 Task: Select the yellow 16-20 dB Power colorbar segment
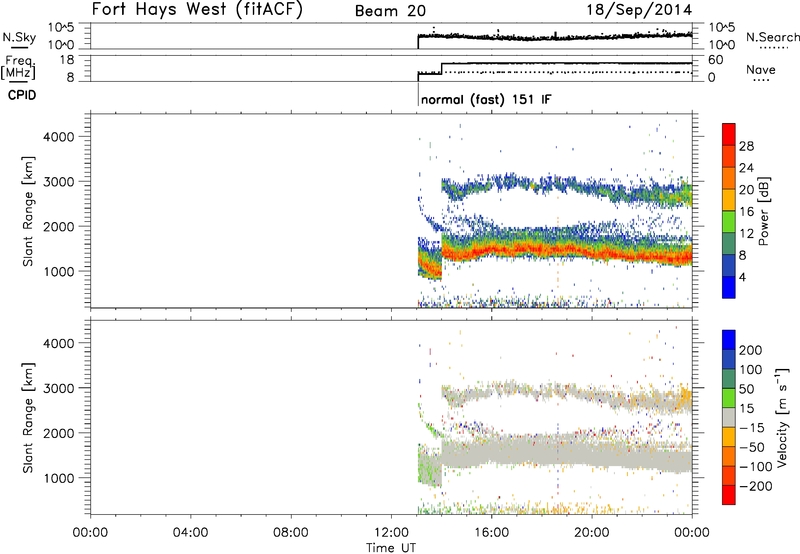tap(729, 200)
